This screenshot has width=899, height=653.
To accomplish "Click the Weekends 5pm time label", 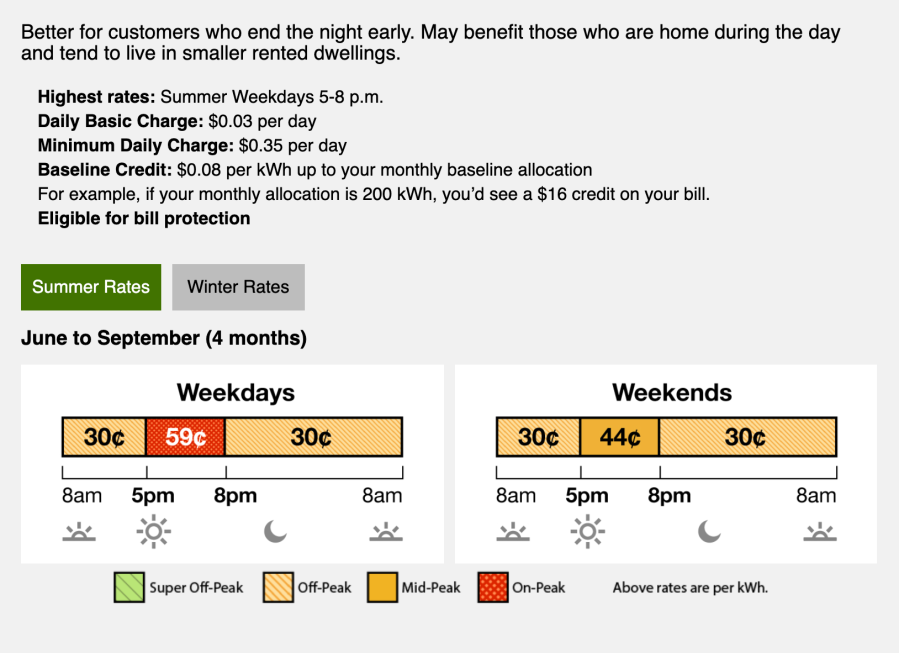I will pyautogui.click(x=587, y=495).
